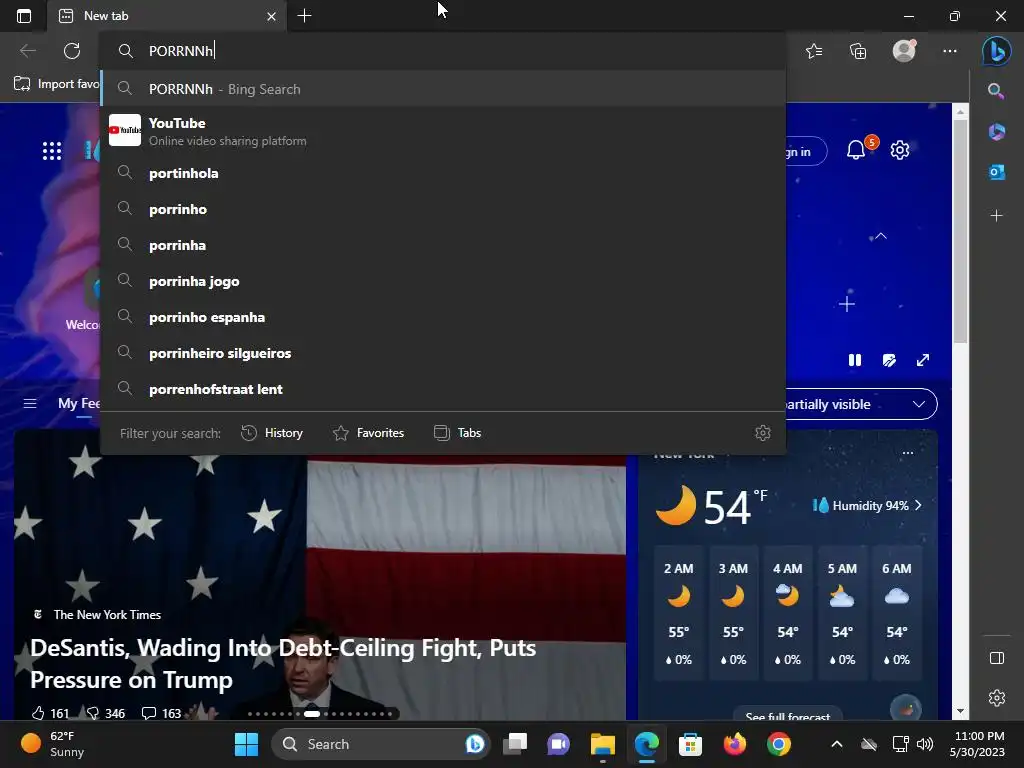
Task: Open the tab actions menu icon
Action: pos(24,16)
